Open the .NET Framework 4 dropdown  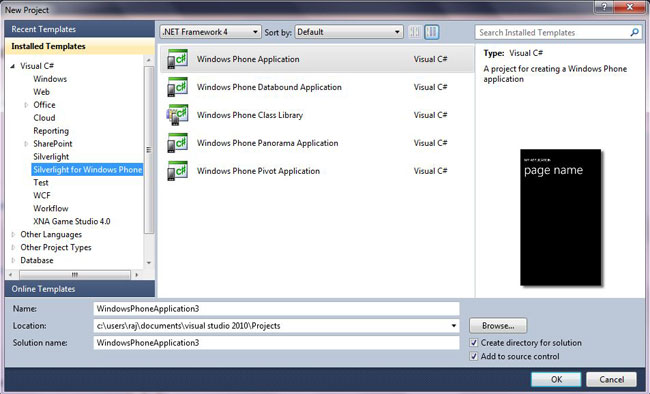point(210,32)
